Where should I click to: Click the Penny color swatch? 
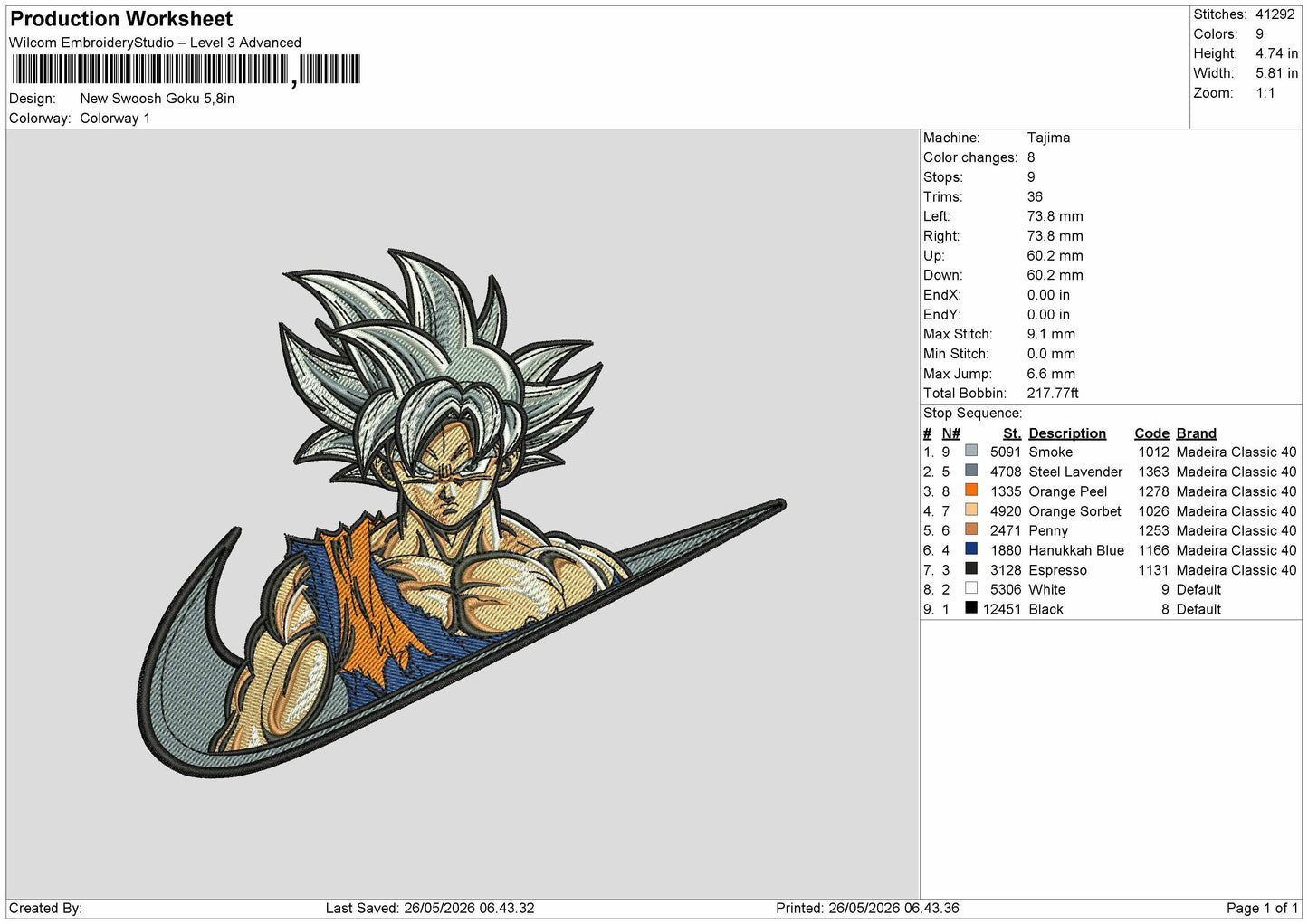[x=971, y=529]
